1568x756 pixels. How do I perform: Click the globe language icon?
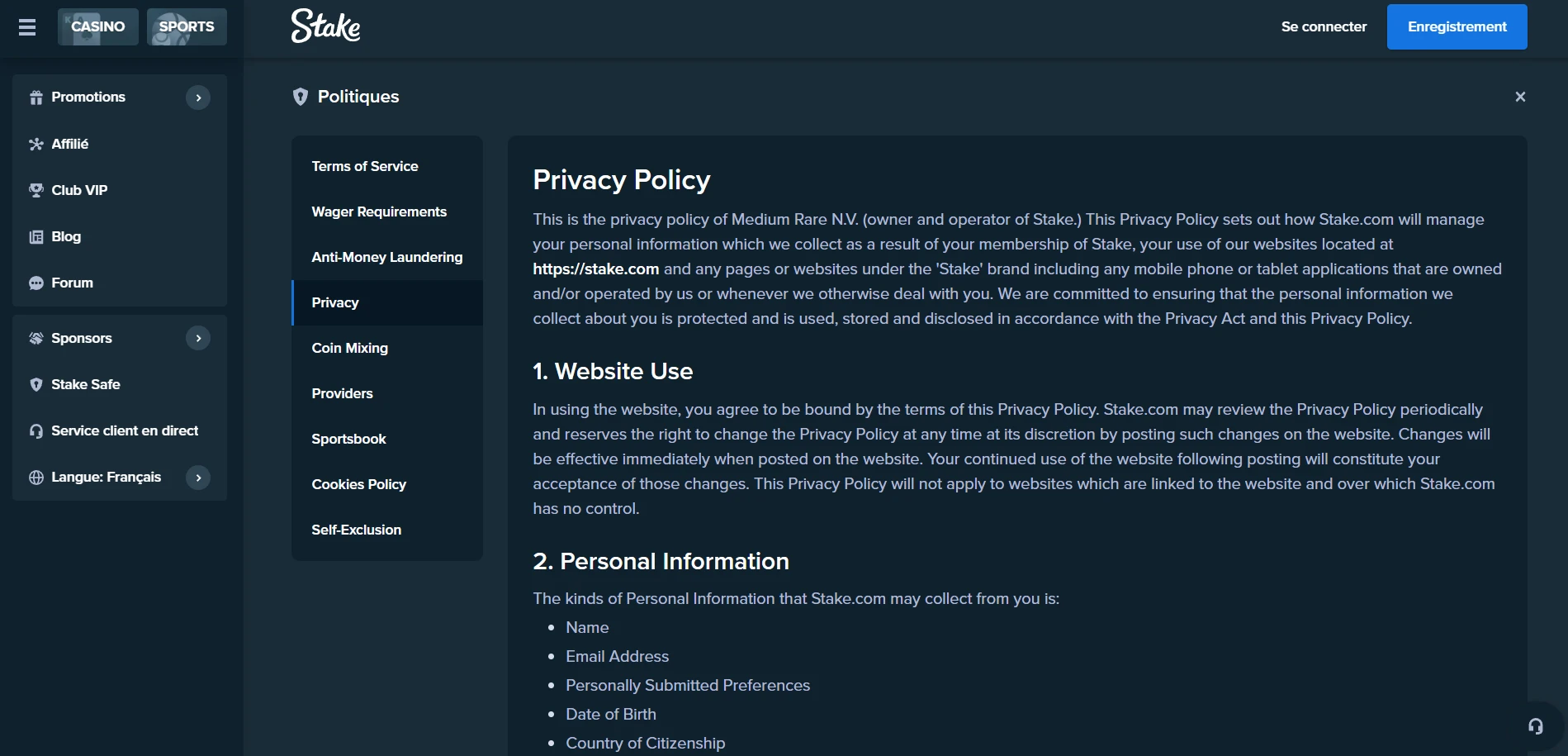tap(36, 477)
